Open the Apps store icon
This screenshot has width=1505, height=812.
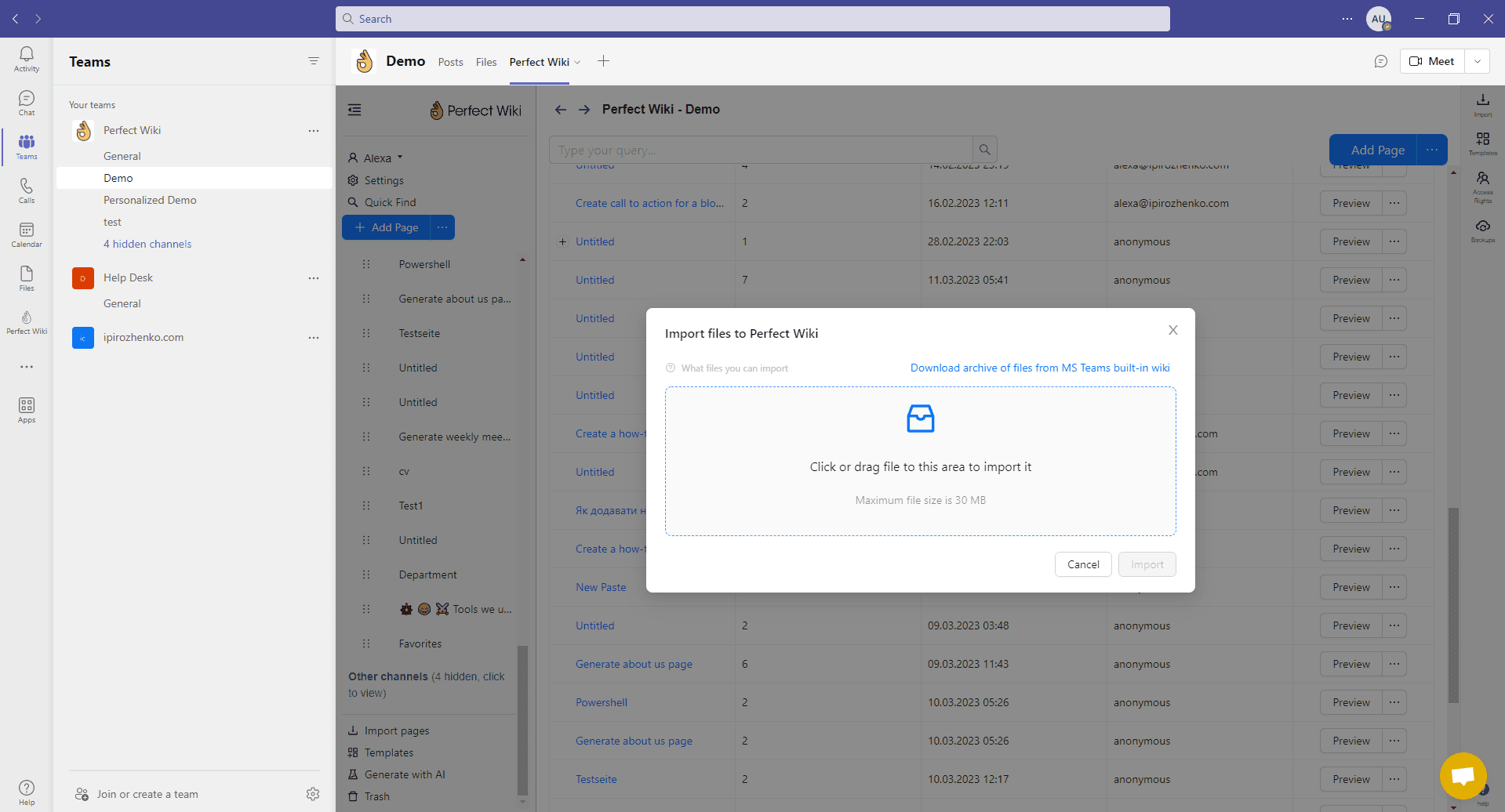tap(27, 410)
